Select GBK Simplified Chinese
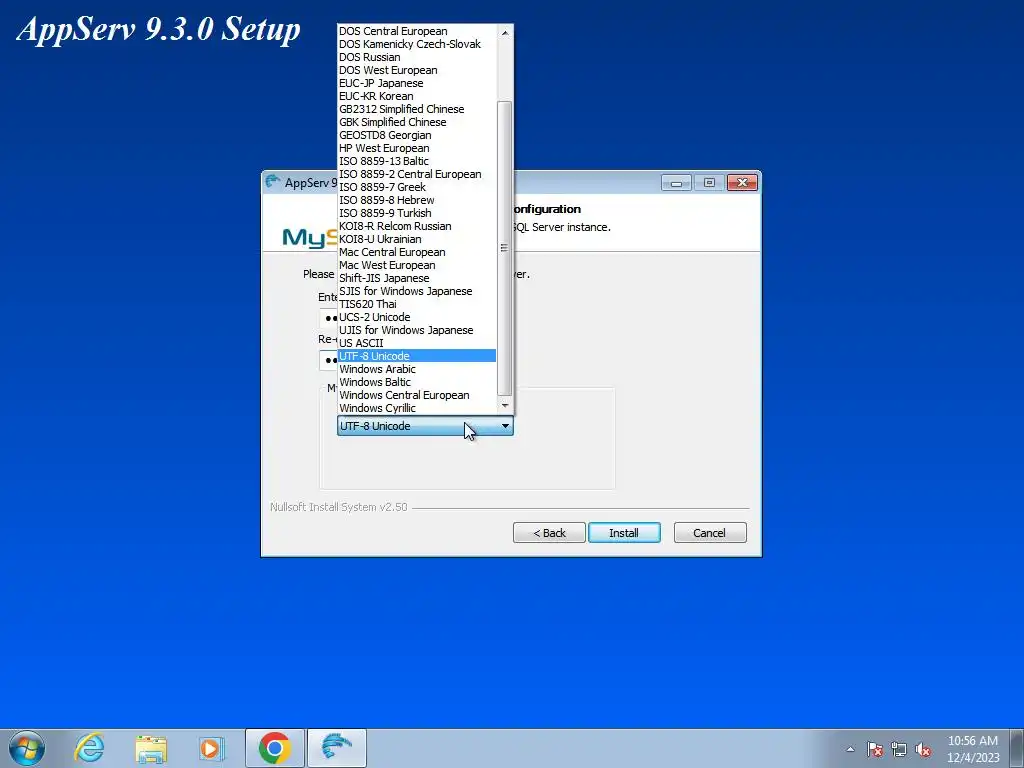The height and width of the screenshot is (768, 1024). (417, 122)
